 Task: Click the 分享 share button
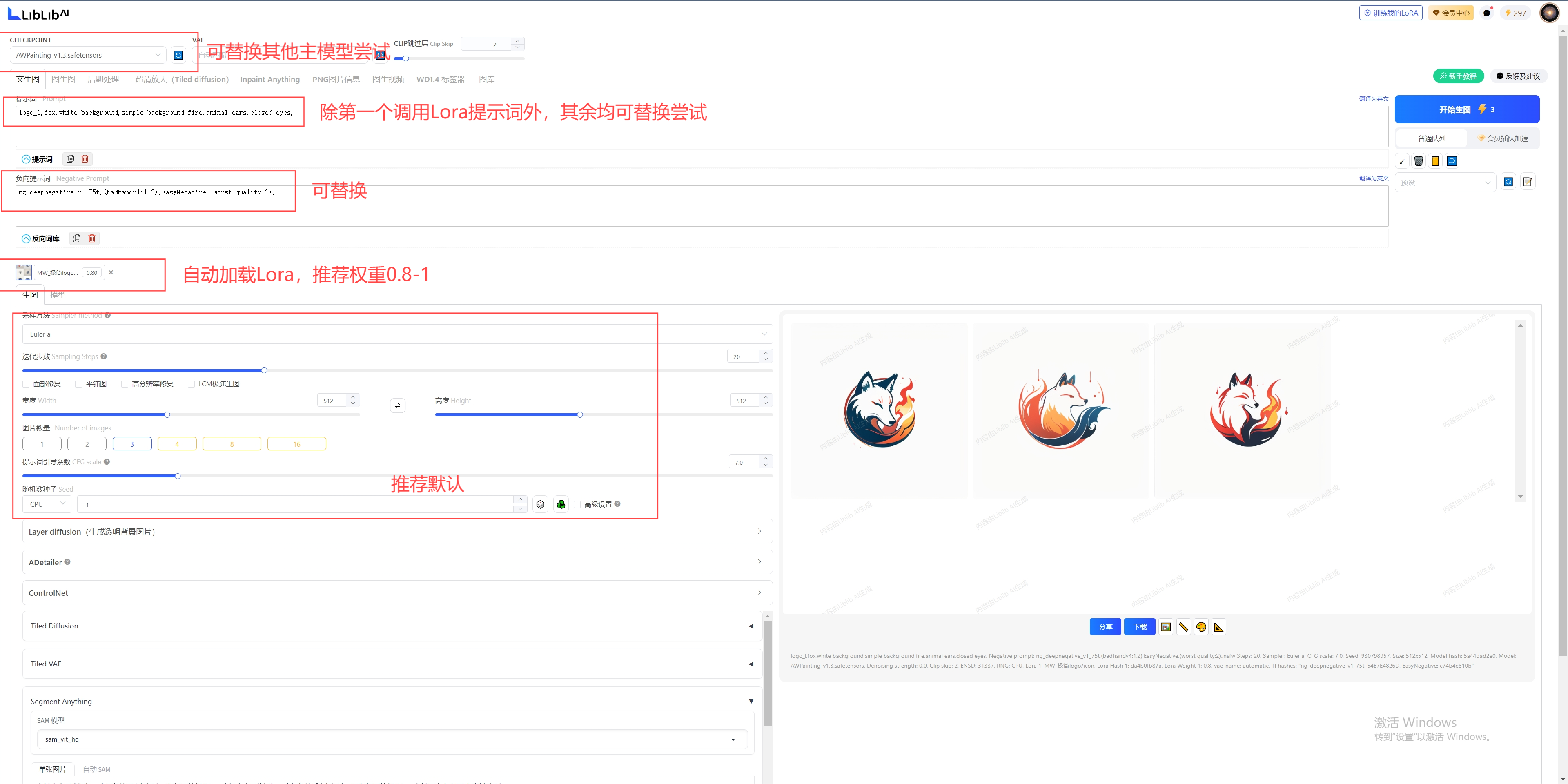pos(1105,627)
